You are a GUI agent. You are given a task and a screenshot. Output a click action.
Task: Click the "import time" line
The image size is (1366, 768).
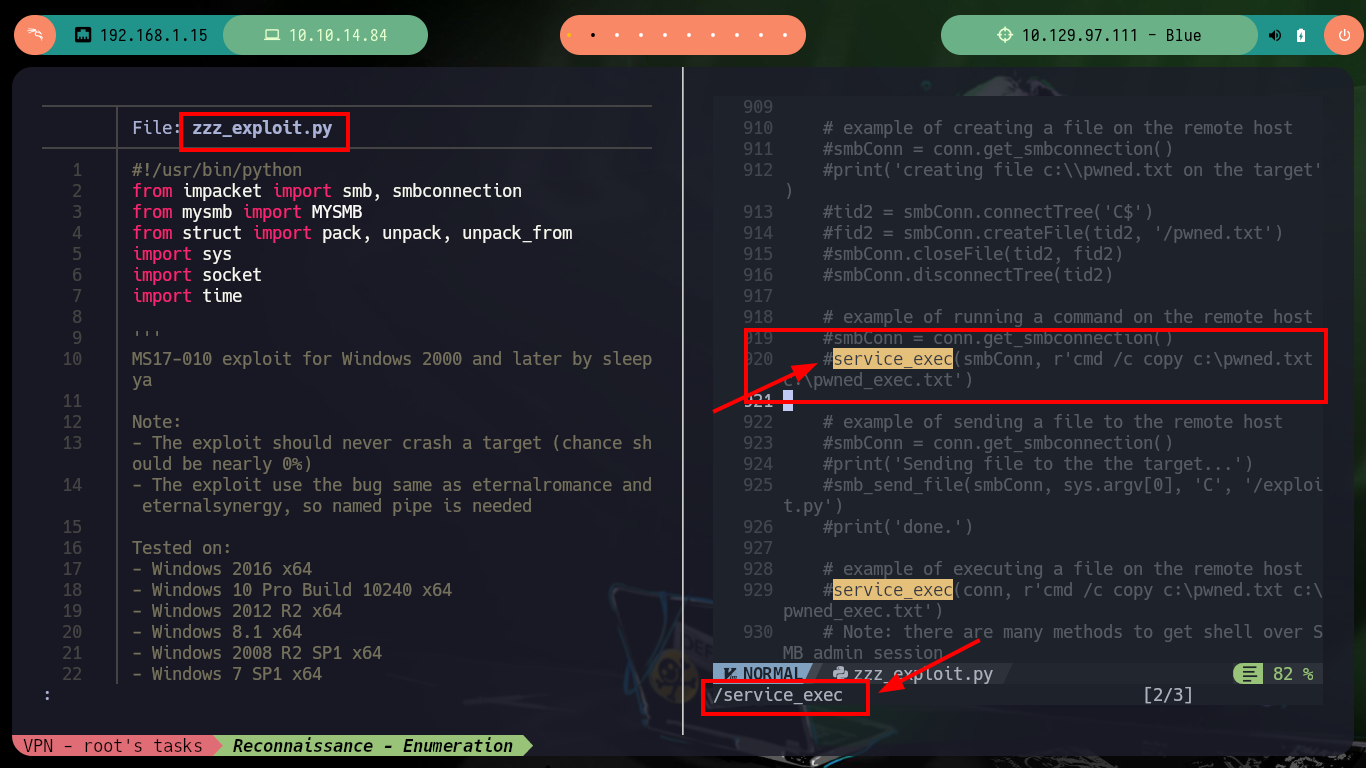pyautogui.click(x=187, y=296)
